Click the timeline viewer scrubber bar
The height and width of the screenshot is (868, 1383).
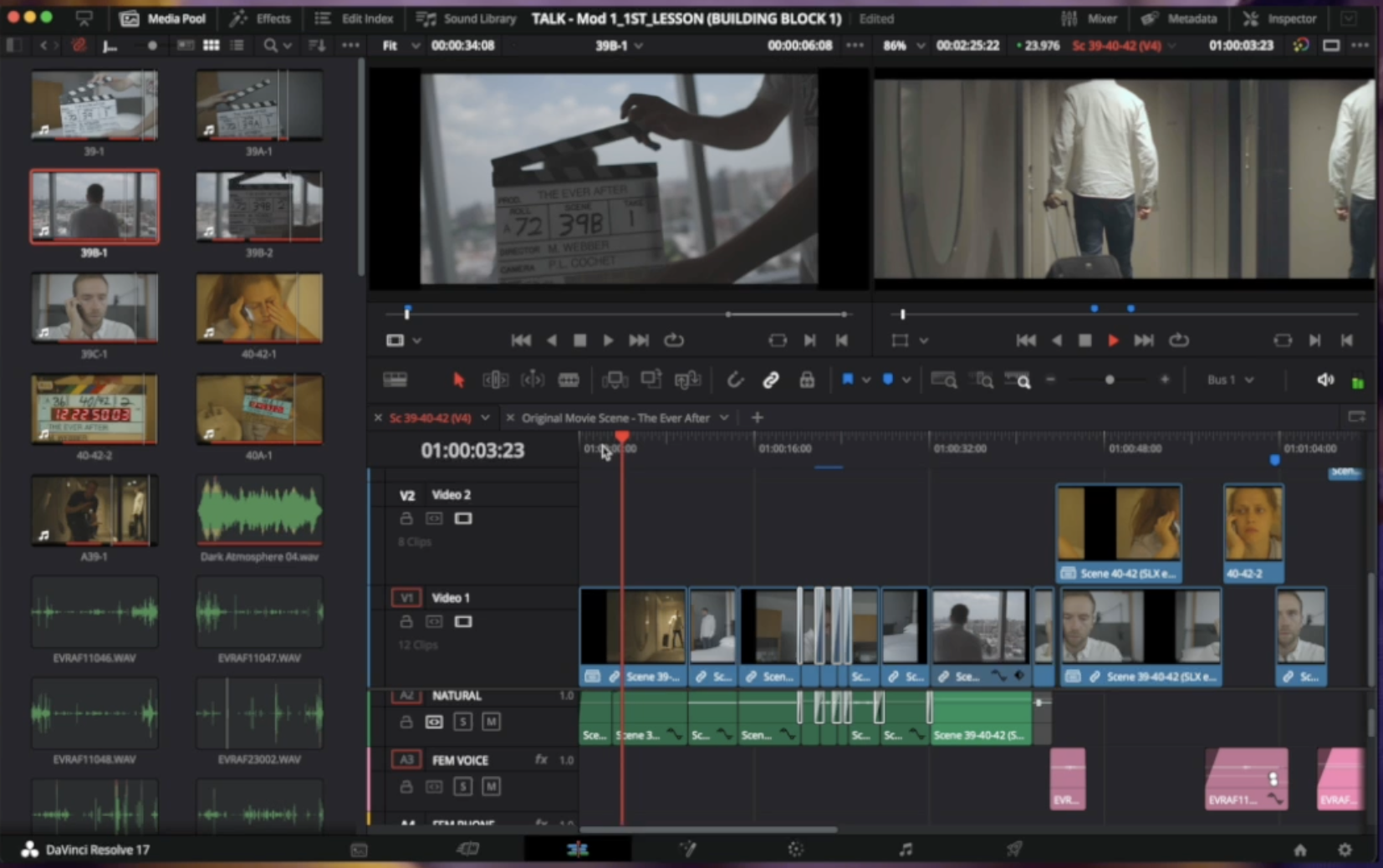click(x=1126, y=314)
